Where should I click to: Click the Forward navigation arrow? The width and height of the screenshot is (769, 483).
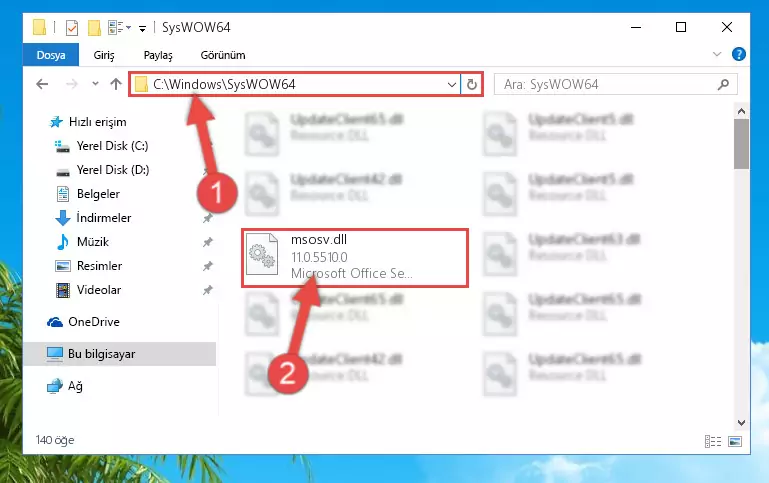pyautogui.click(x=72, y=84)
